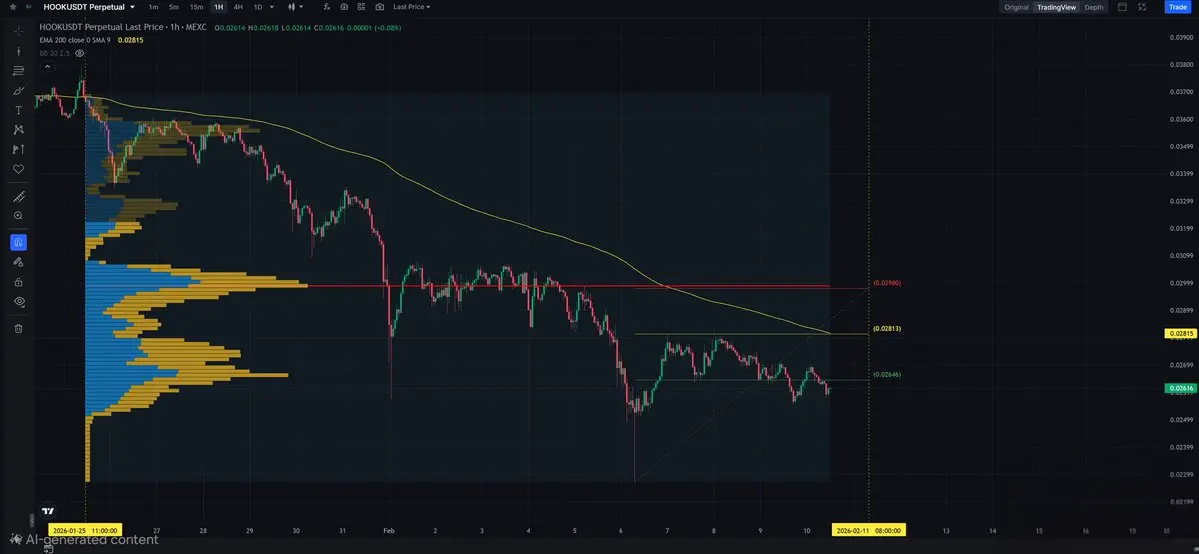Image resolution: width=1199 pixels, height=554 pixels.
Task: Select the 1D timeframe
Action: (258, 7)
